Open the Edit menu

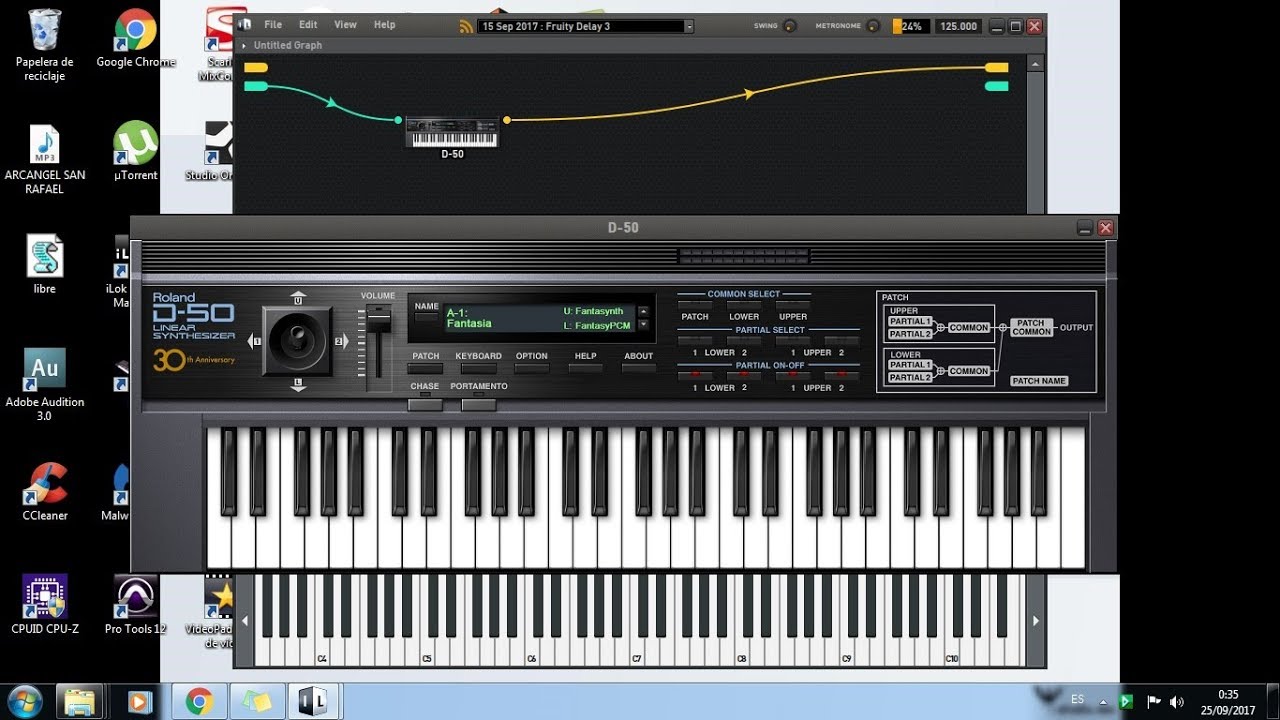tap(308, 25)
